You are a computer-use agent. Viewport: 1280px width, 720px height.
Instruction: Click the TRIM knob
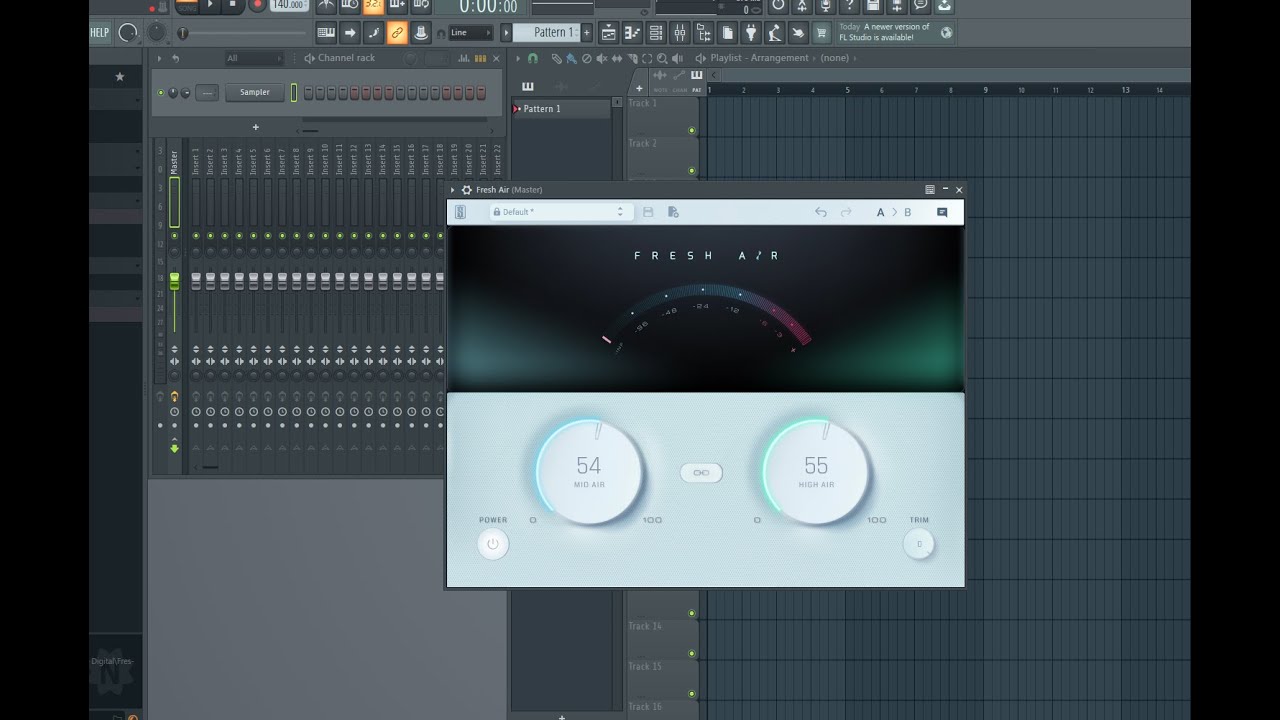pos(919,544)
